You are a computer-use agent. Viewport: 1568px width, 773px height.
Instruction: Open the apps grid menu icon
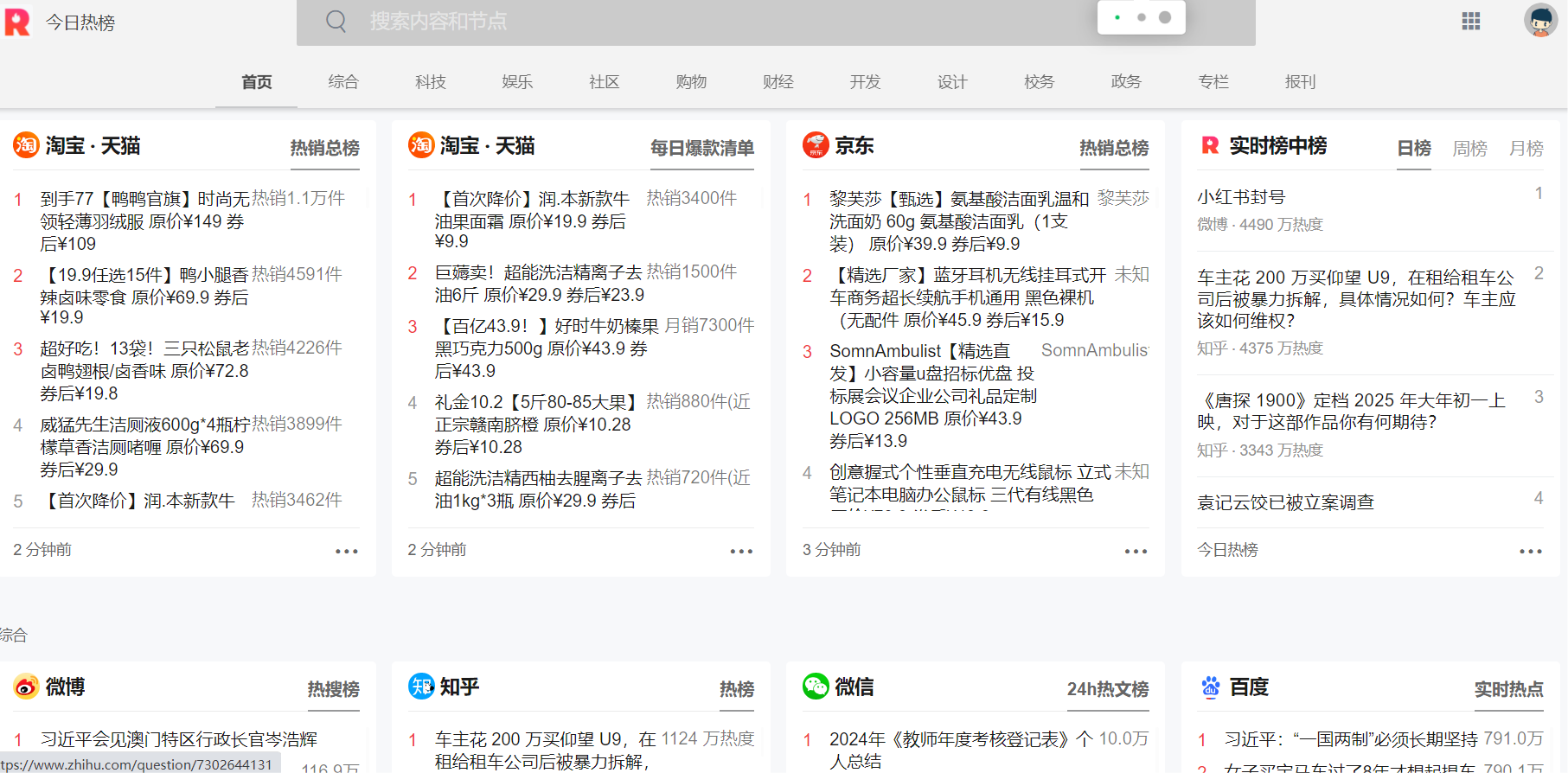[1471, 21]
